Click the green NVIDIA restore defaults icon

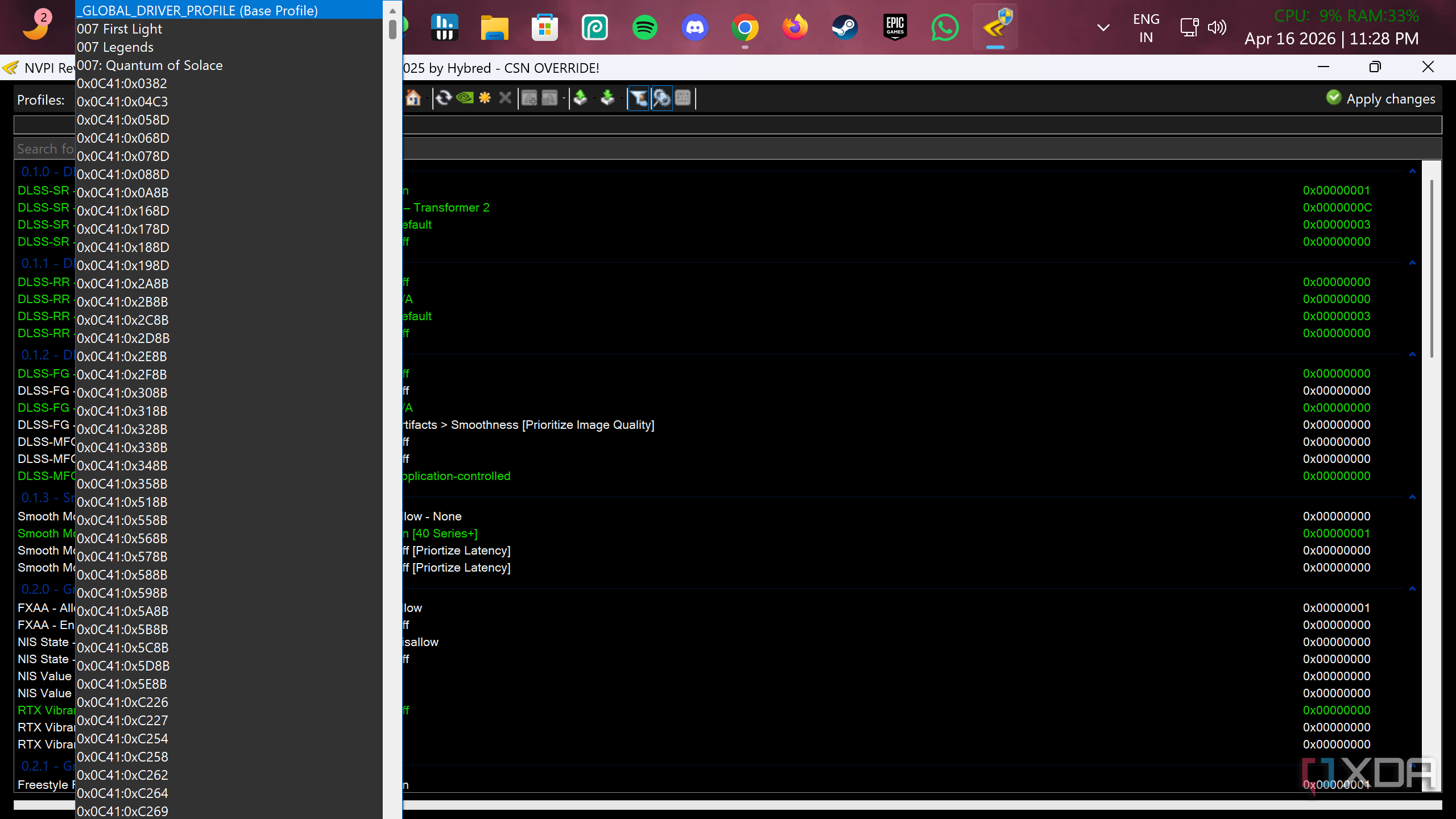(465, 98)
